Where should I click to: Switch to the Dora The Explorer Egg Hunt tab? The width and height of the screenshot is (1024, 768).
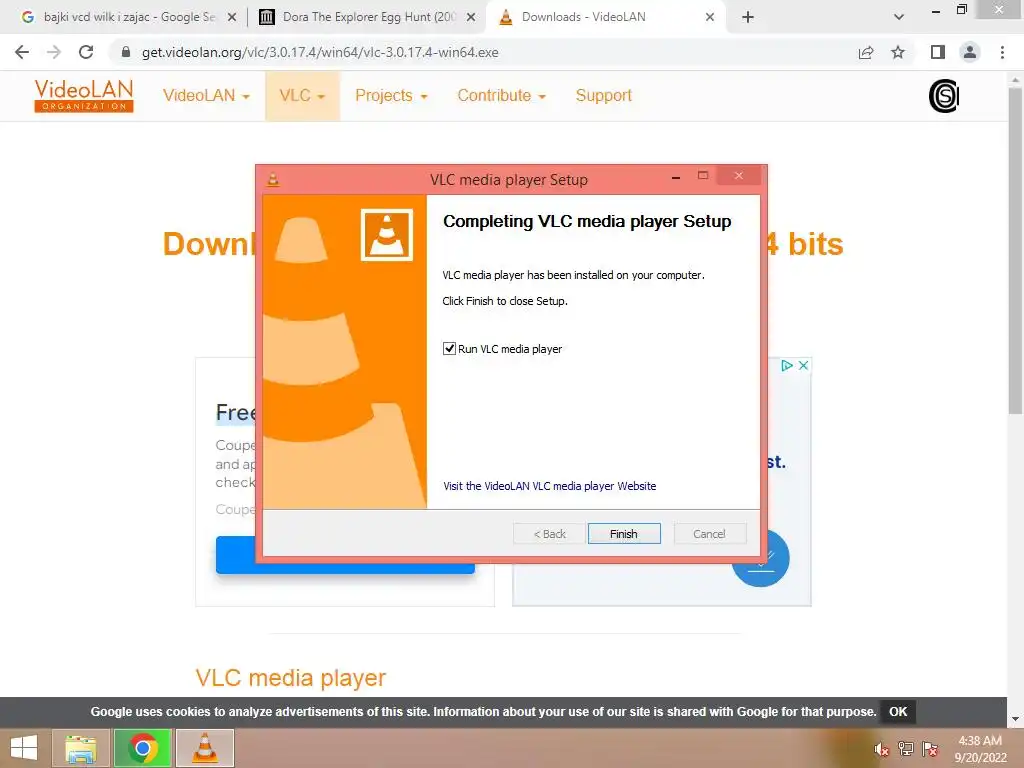click(366, 17)
